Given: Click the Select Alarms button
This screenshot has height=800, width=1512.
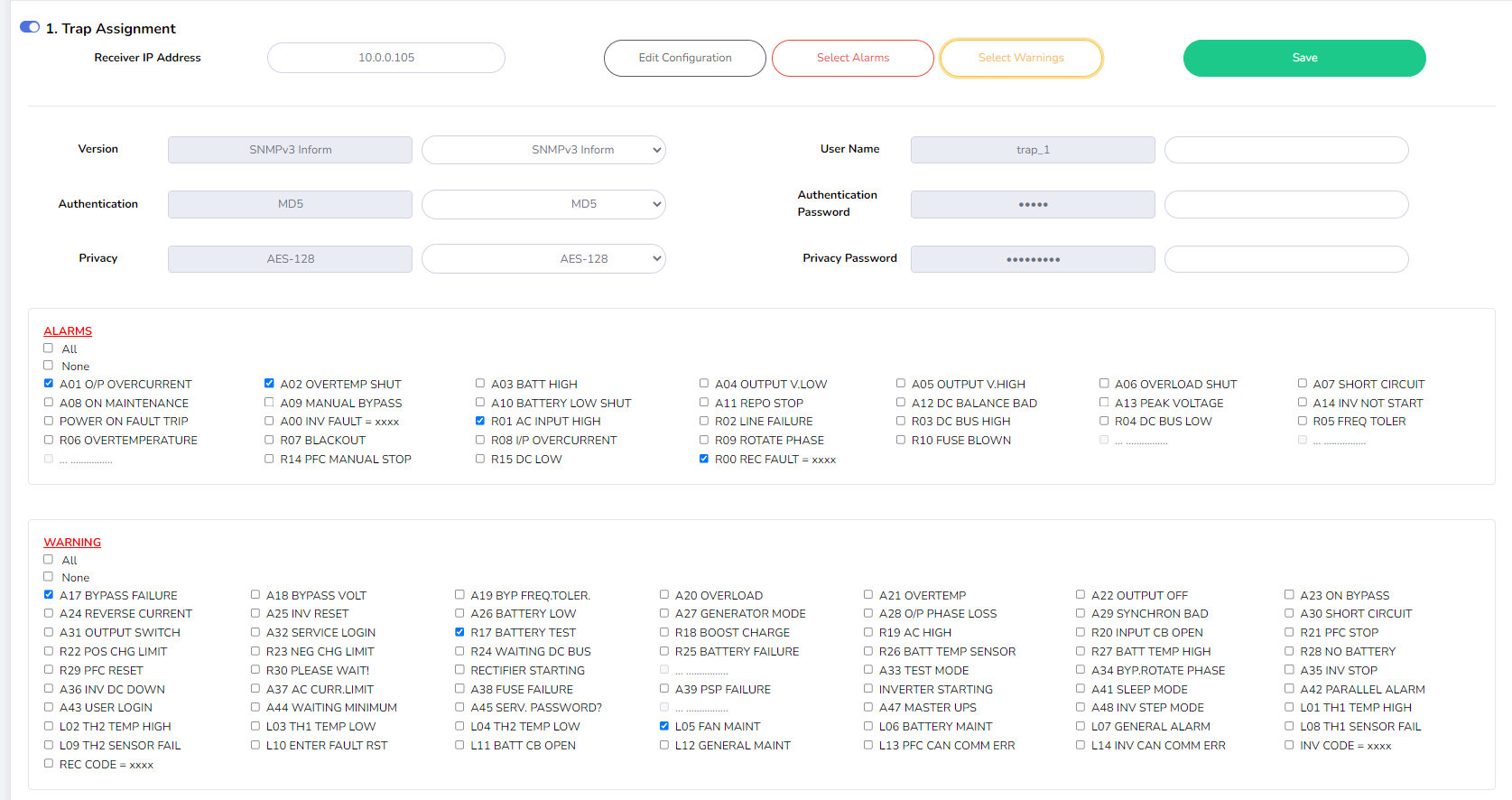Looking at the screenshot, I should point(853,58).
